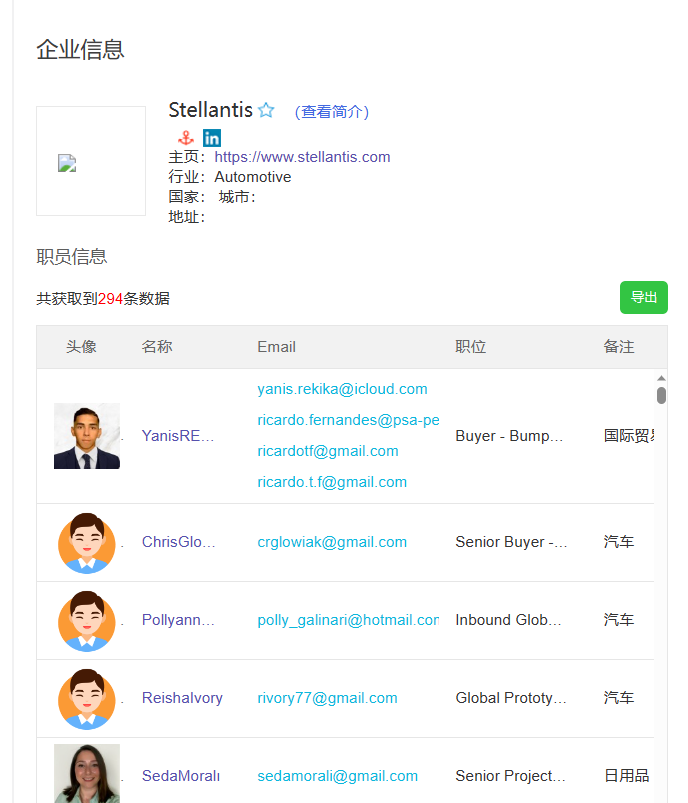
Task: Open the ReishaIvory name link
Action: 182,698
